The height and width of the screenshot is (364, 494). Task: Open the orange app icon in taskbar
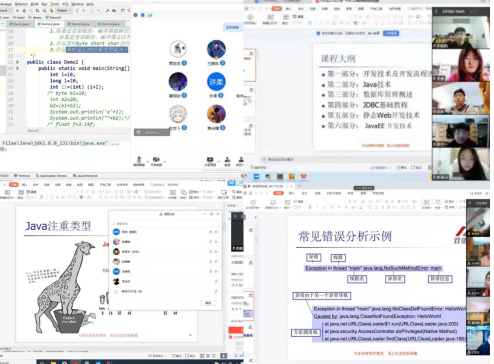click(292, 176)
